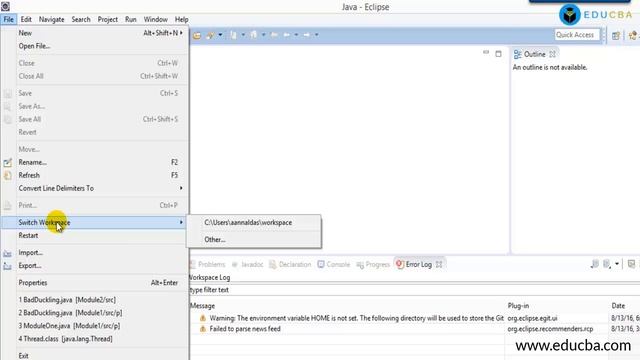Open recent file 2 BadDuckling.java [Module1/src/p]
This screenshot has height=360, width=640.
point(94,313)
